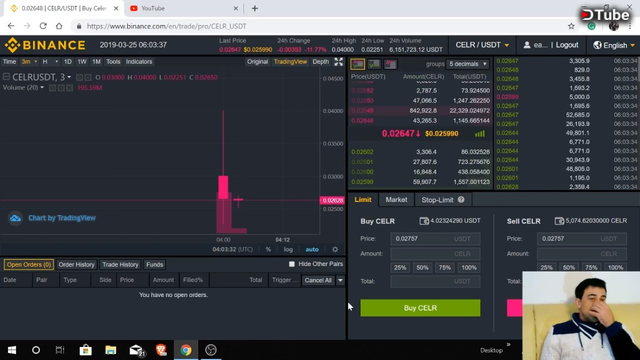Click the Logout link
The height and width of the screenshot is (360, 640).
coord(567,45)
